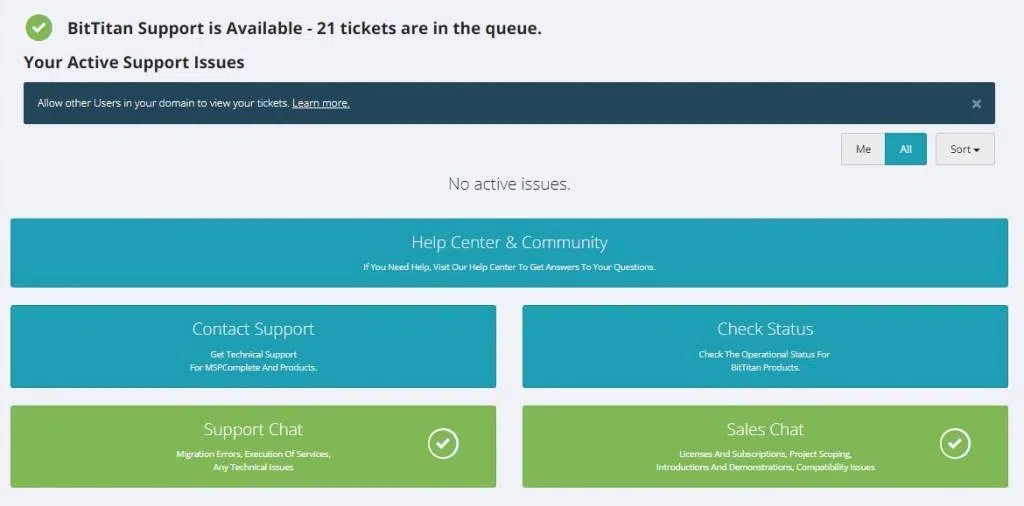
Task: Click the Support Chat circled checkmark icon
Action: (x=443, y=443)
